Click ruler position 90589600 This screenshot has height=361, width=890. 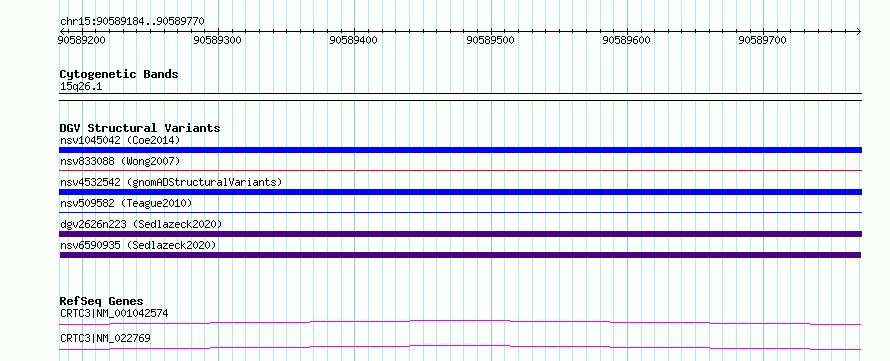[627, 41]
